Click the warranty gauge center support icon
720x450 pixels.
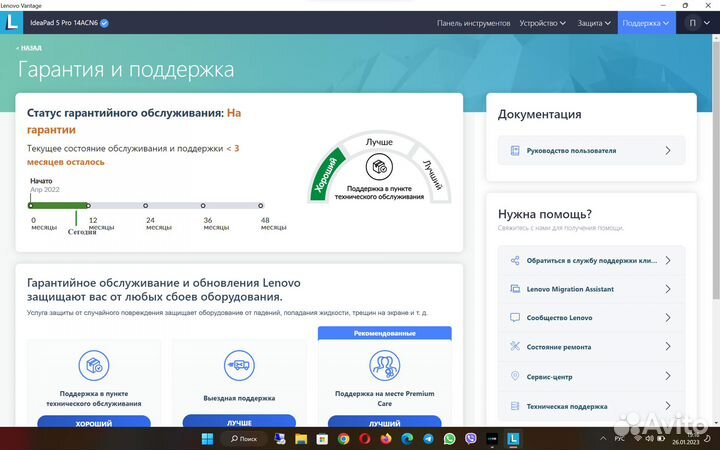(379, 167)
